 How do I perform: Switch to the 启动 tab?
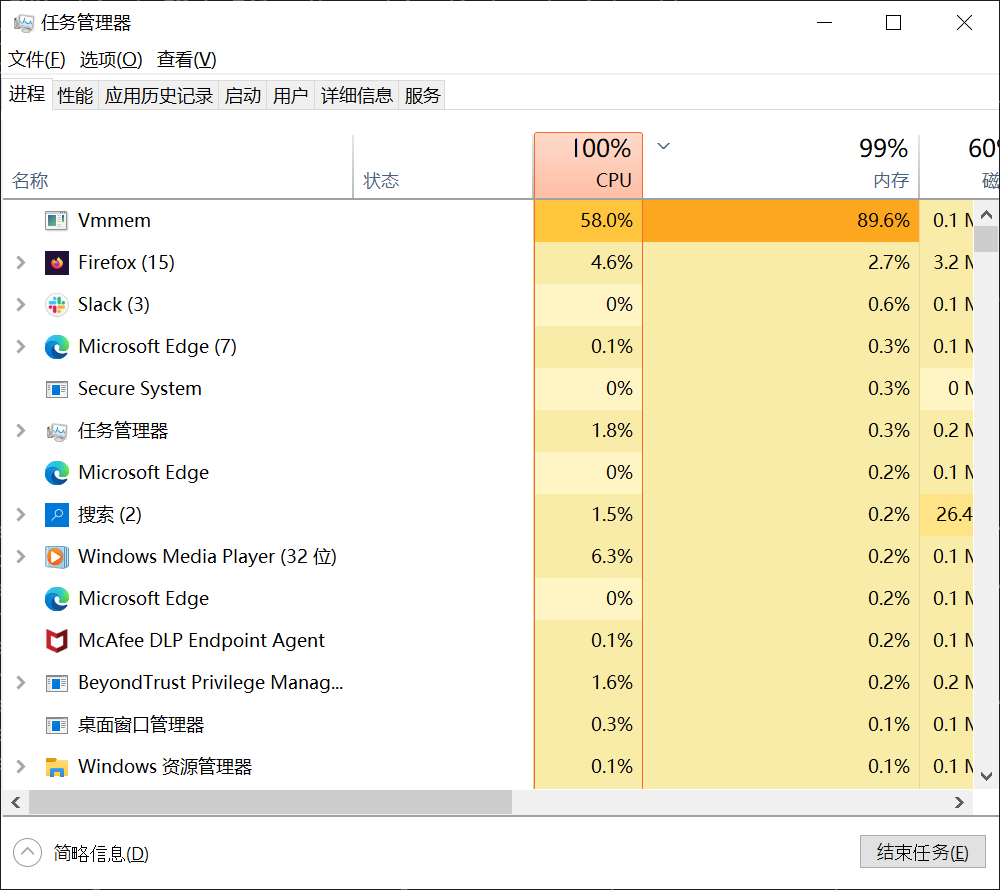243,96
